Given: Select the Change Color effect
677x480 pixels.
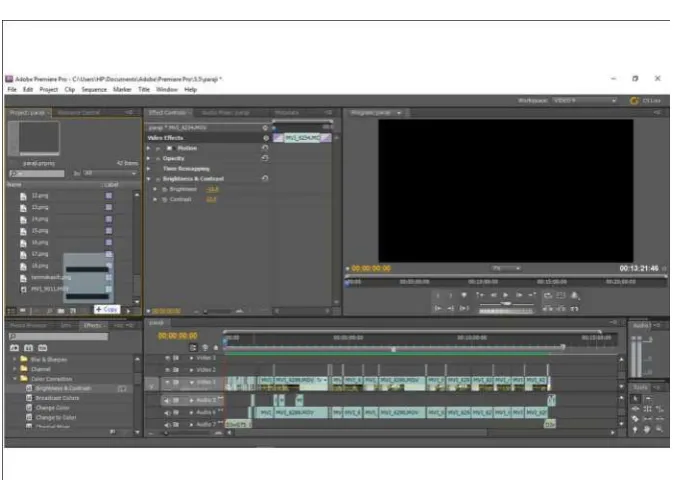Looking at the screenshot, I should [x=52, y=408].
